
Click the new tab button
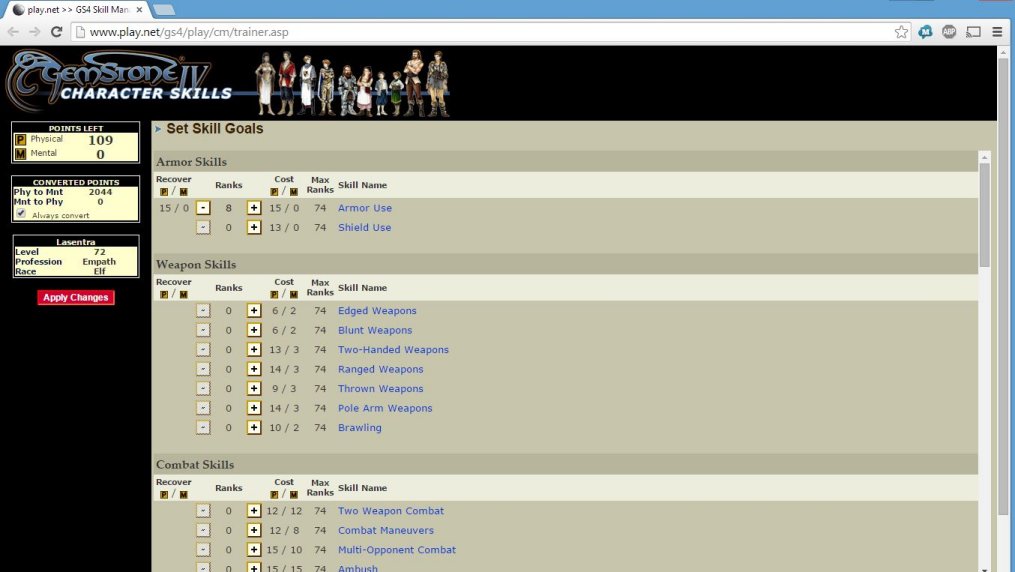pyautogui.click(x=164, y=9)
